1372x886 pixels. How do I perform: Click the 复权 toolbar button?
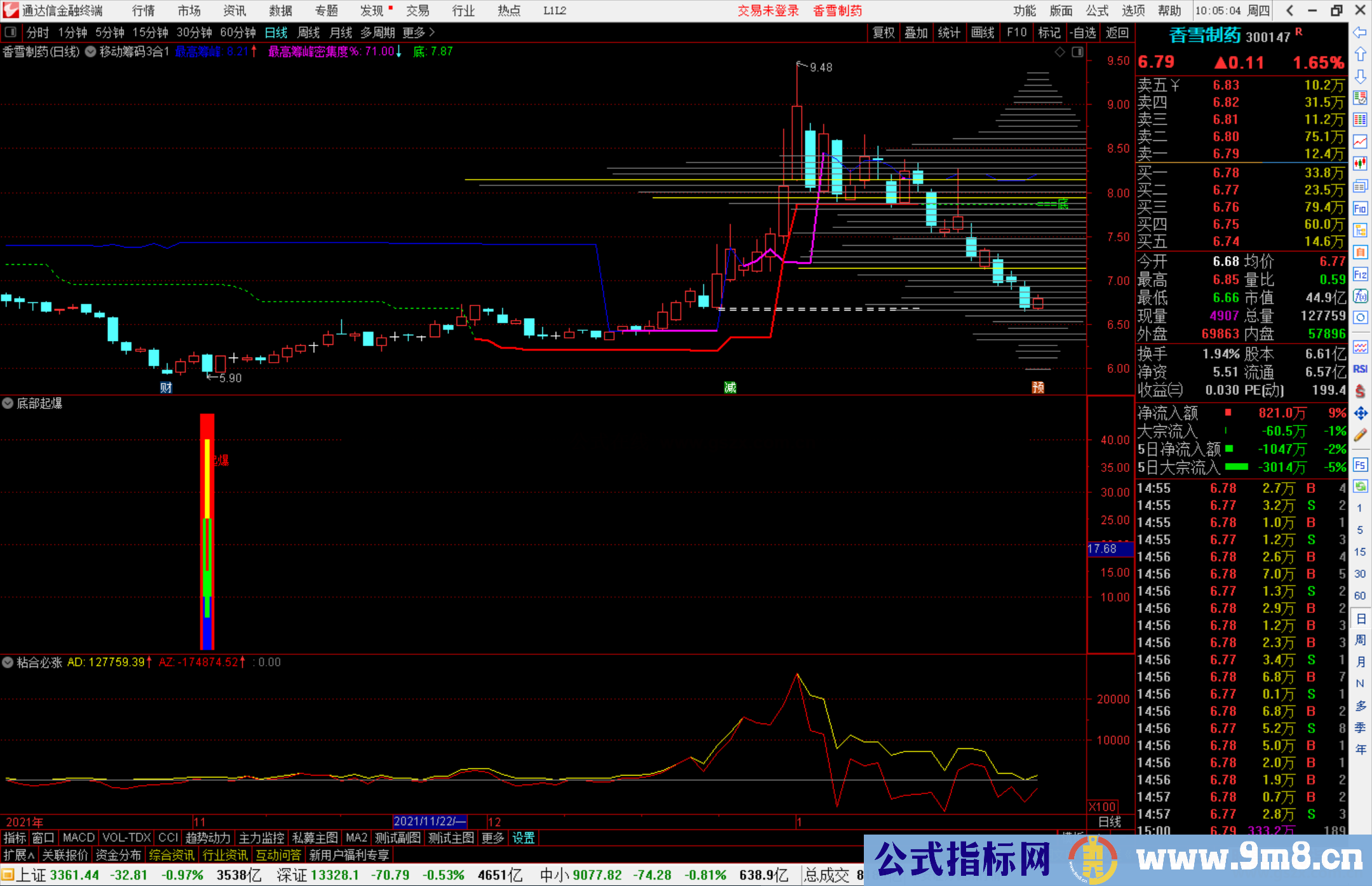883,32
